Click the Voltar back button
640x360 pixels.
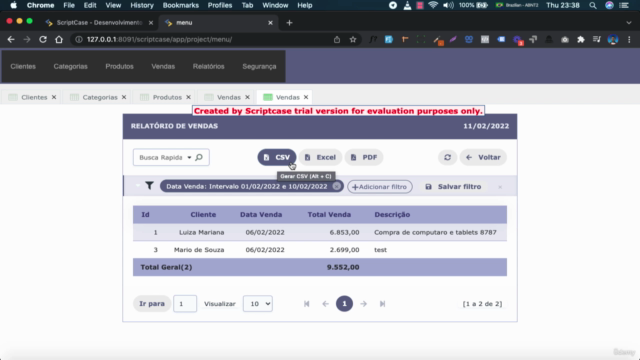pyautogui.click(x=483, y=157)
